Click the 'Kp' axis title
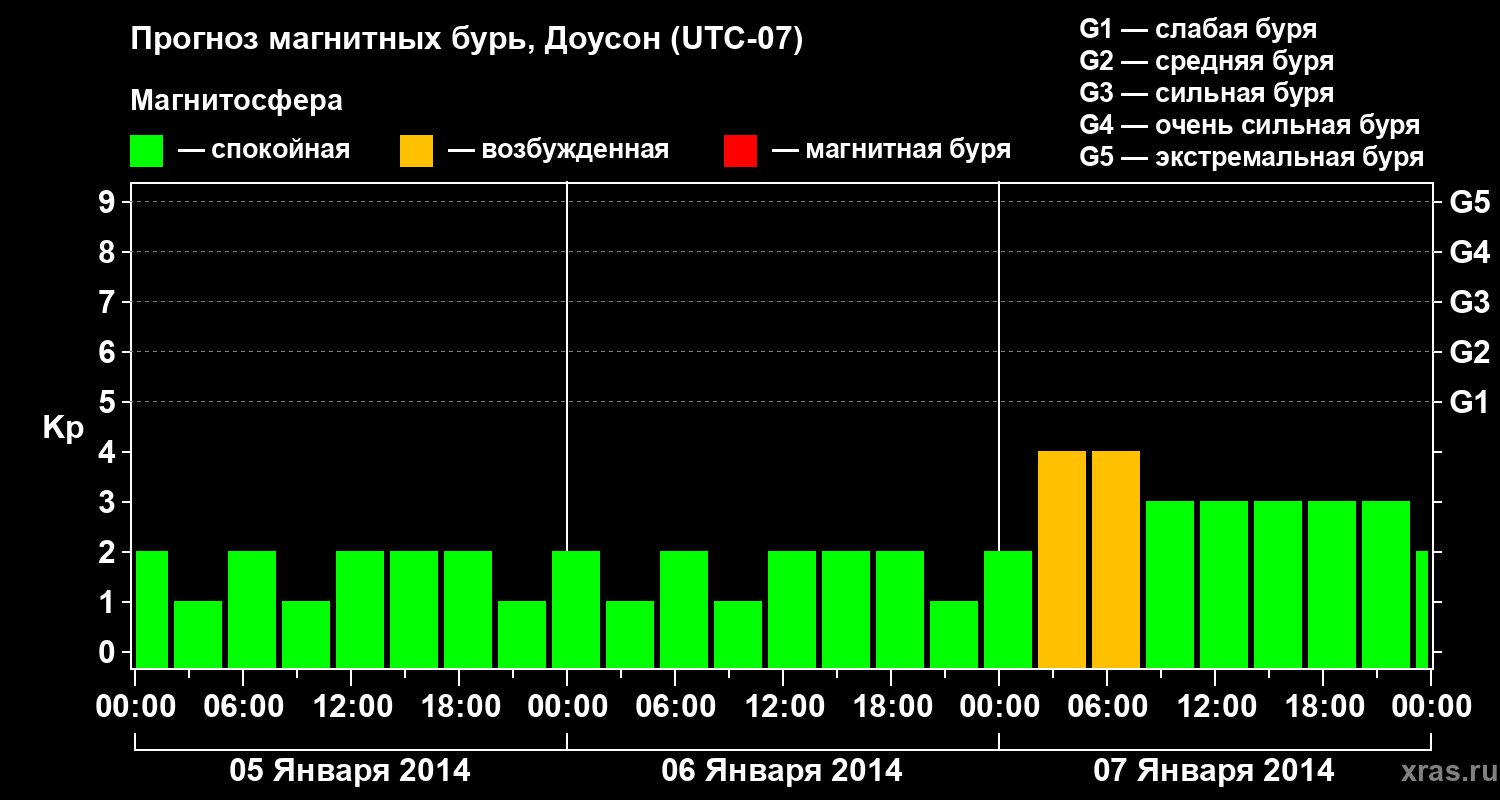The height and width of the screenshot is (800, 1500). 63,428
